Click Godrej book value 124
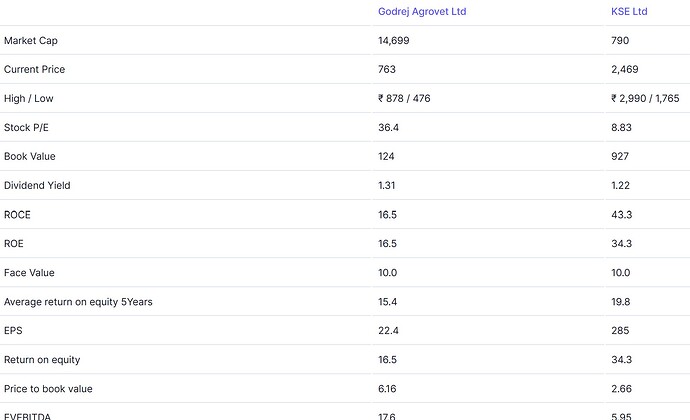Screen dimensions: 690x420 [x=386, y=156]
